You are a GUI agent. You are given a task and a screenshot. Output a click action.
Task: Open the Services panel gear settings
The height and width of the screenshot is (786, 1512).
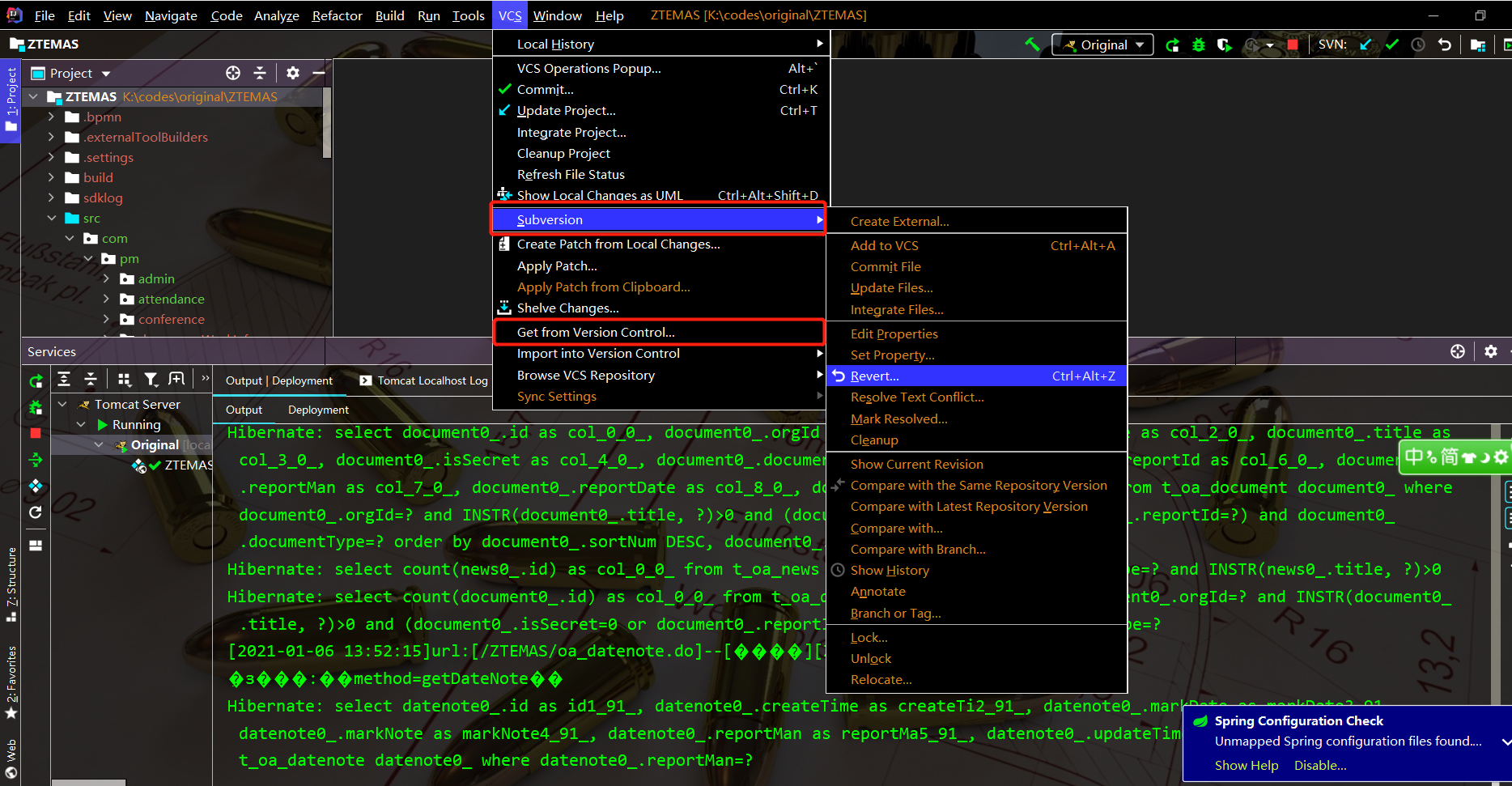coord(1491,351)
